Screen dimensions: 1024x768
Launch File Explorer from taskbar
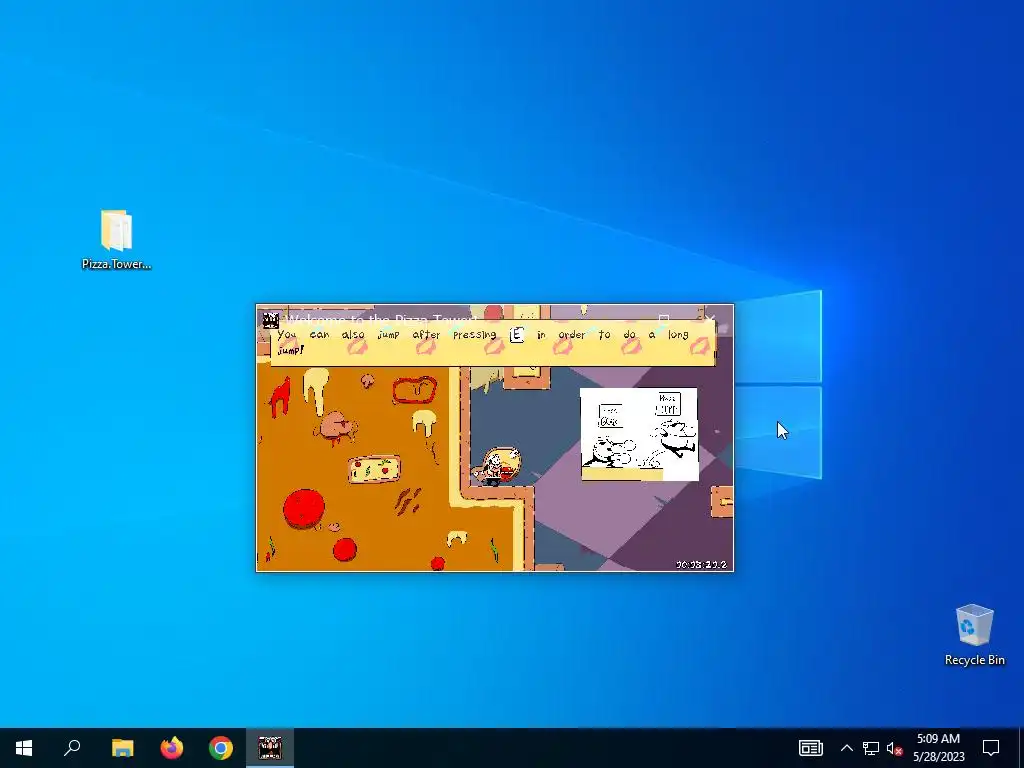[x=122, y=748]
